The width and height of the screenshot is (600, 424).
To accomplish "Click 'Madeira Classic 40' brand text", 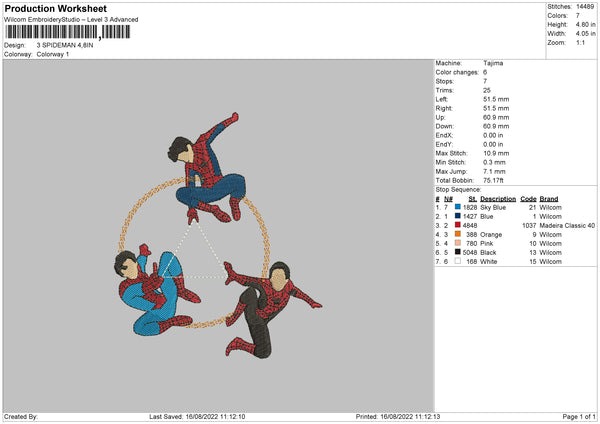I will click(567, 226).
